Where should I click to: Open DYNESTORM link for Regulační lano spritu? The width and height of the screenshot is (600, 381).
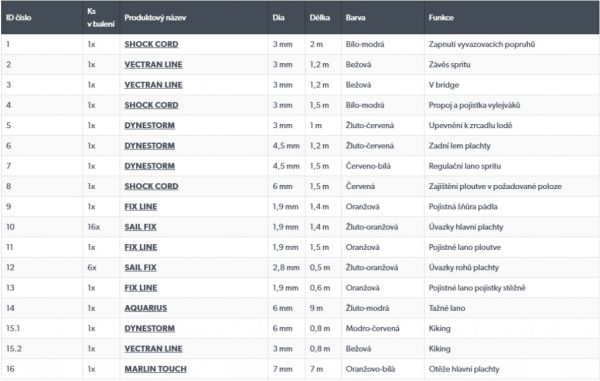coord(150,166)
